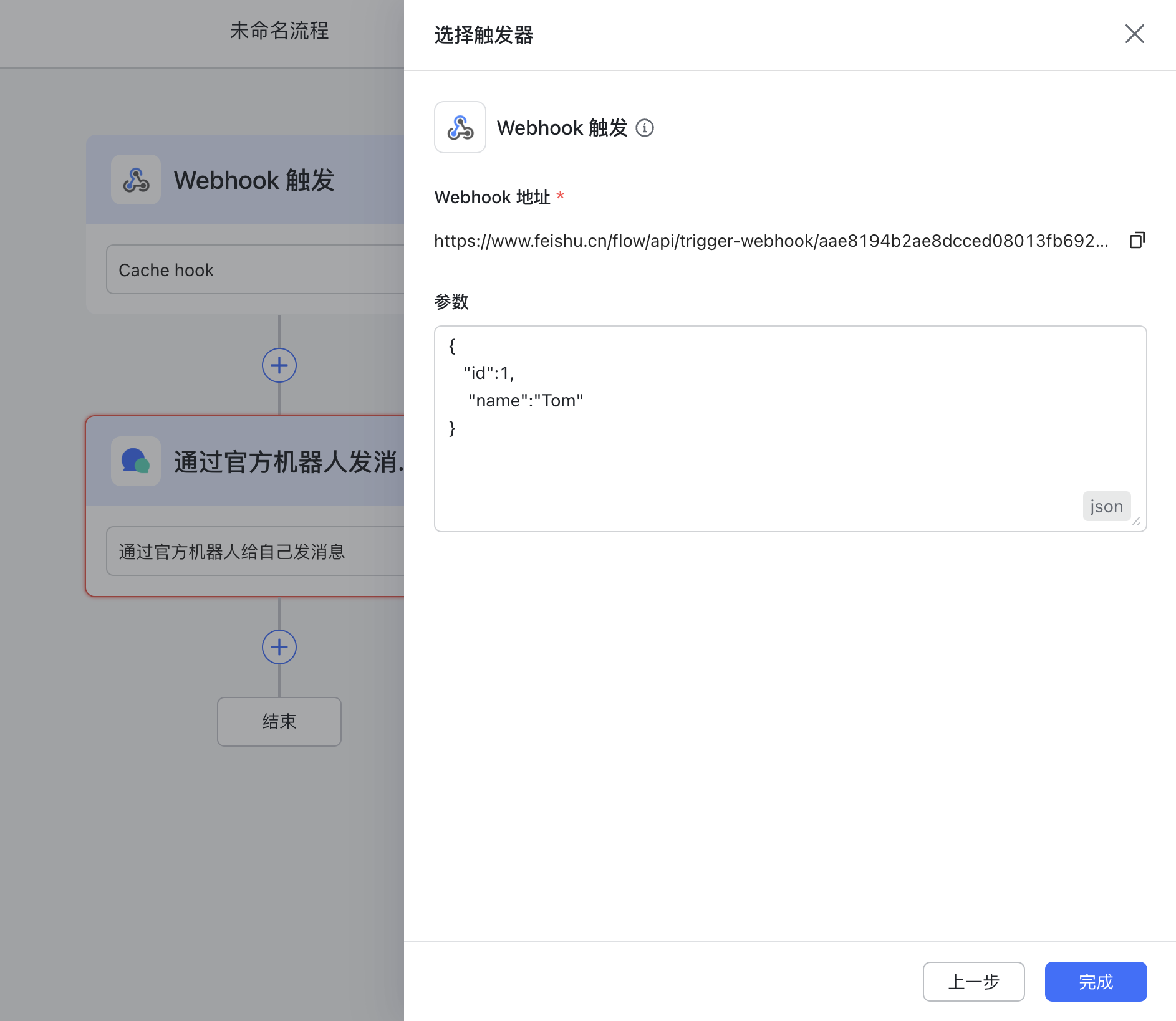Go back with the 上一步 button

pyautogui.click(x=973, y=982)
